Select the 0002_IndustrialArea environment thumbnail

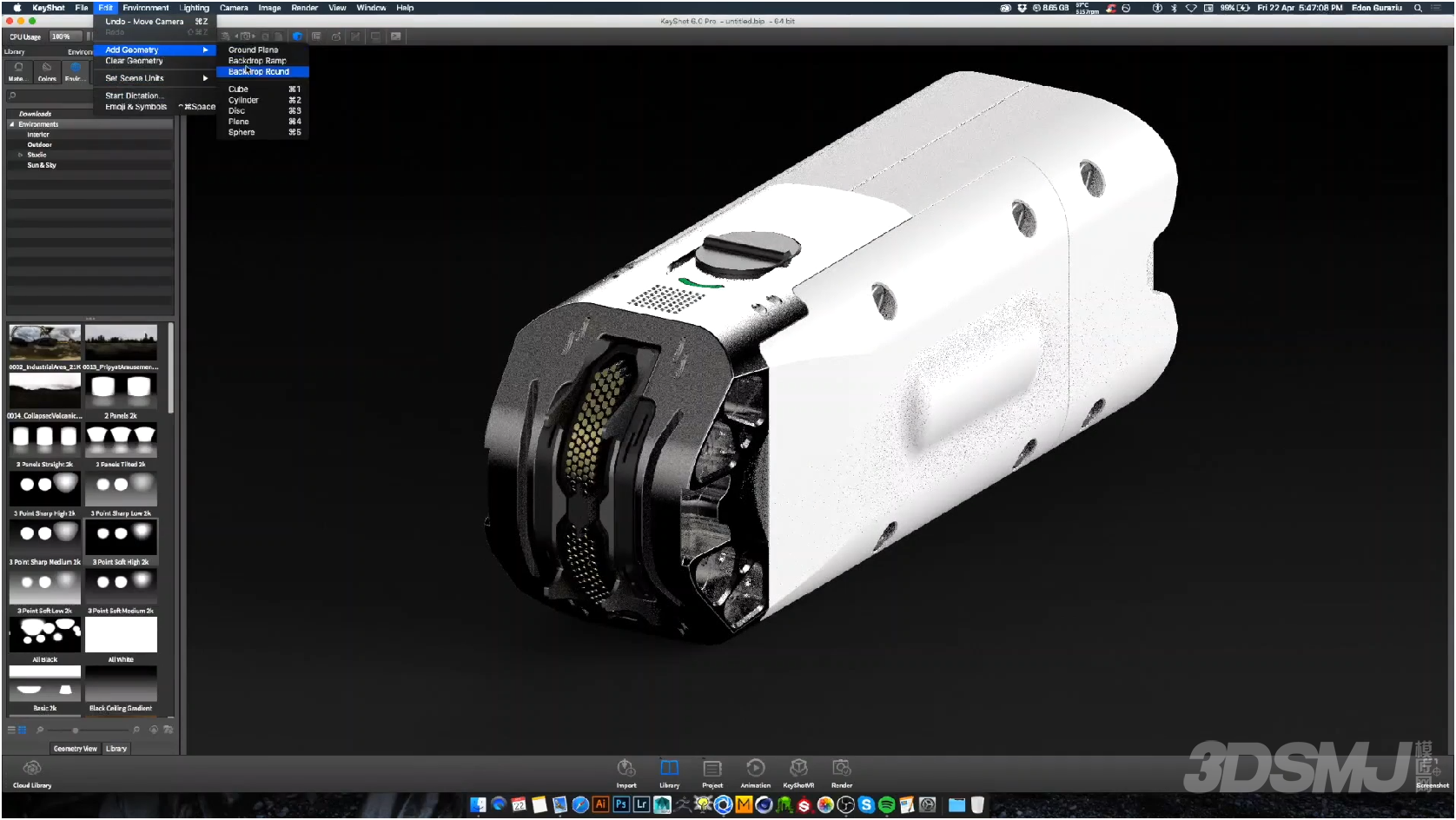click(x=44, y=343)
